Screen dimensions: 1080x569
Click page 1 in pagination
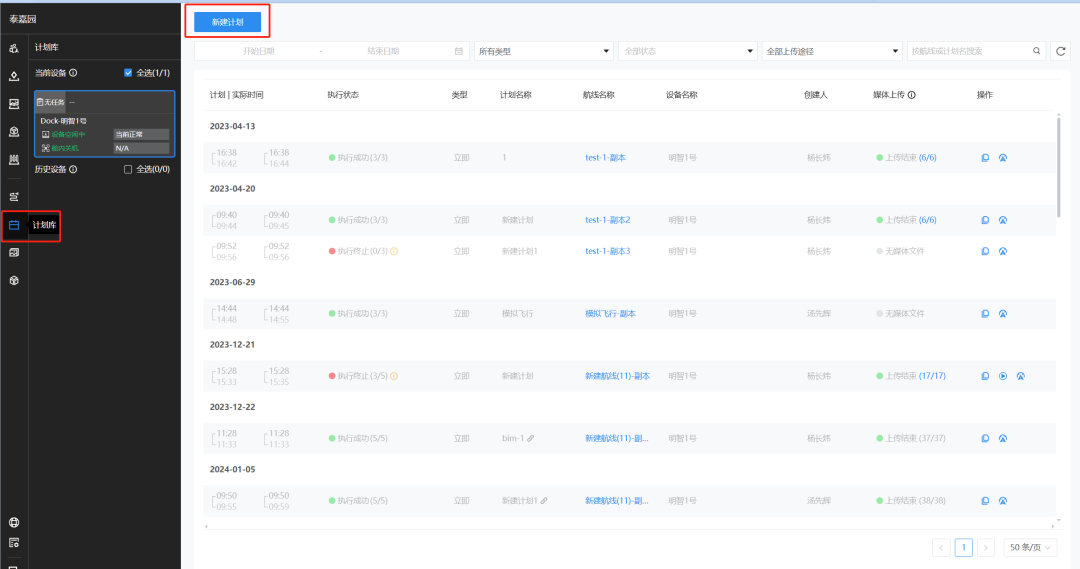(x=964, y=548)
